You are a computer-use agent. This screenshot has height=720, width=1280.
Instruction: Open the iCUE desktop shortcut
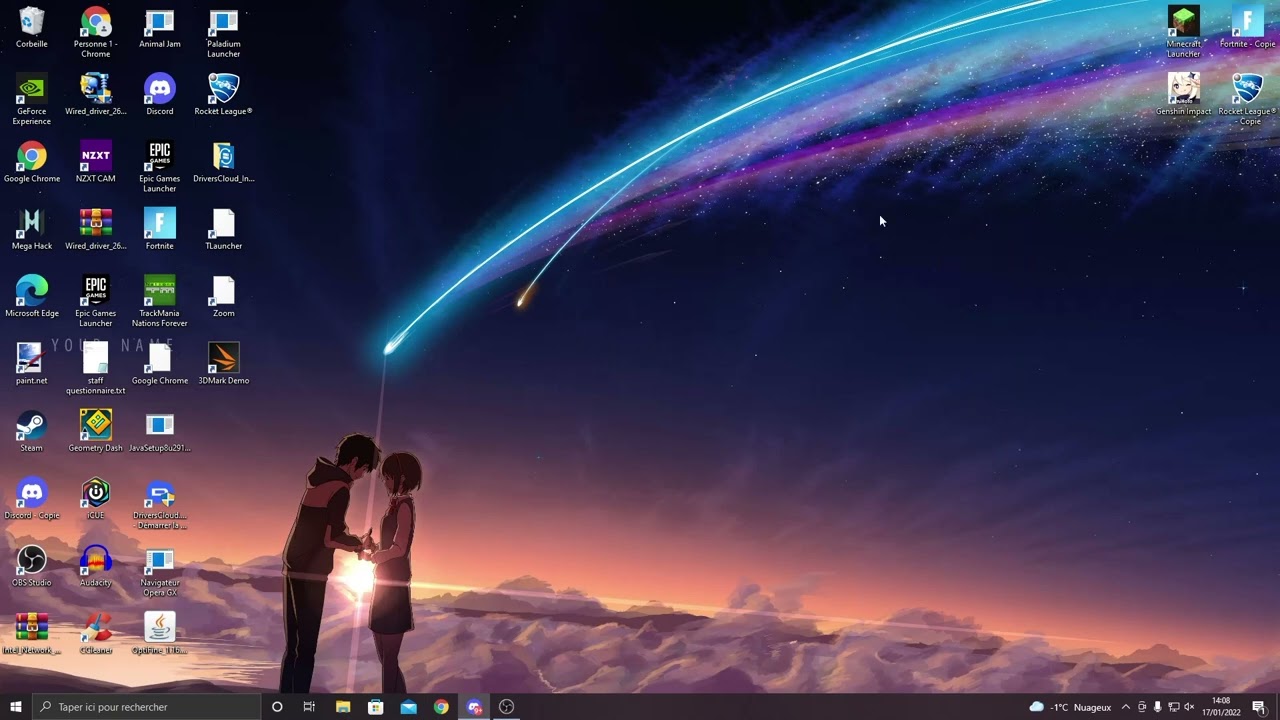pos(95,498)
